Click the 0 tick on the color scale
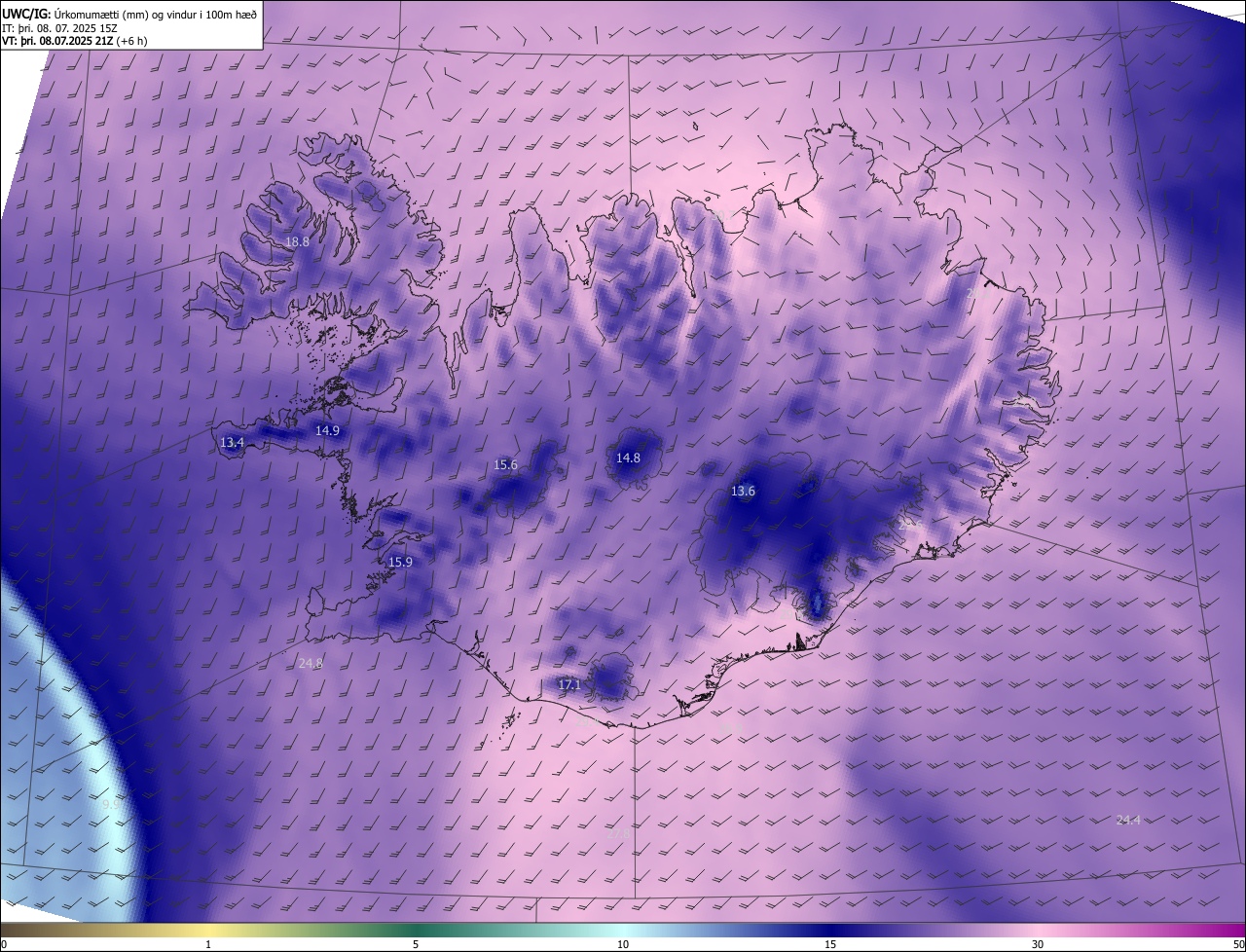 tap(3, 944)
